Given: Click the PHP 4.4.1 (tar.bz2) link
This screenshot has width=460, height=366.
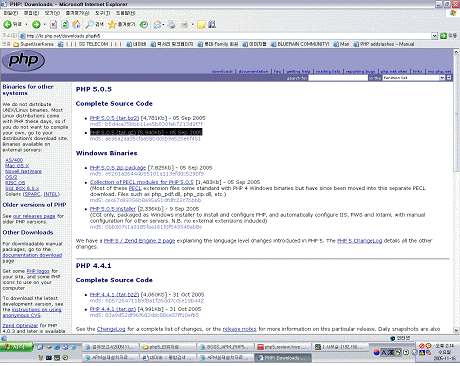Looking at the screenshot, I should (x=114, y=295).
